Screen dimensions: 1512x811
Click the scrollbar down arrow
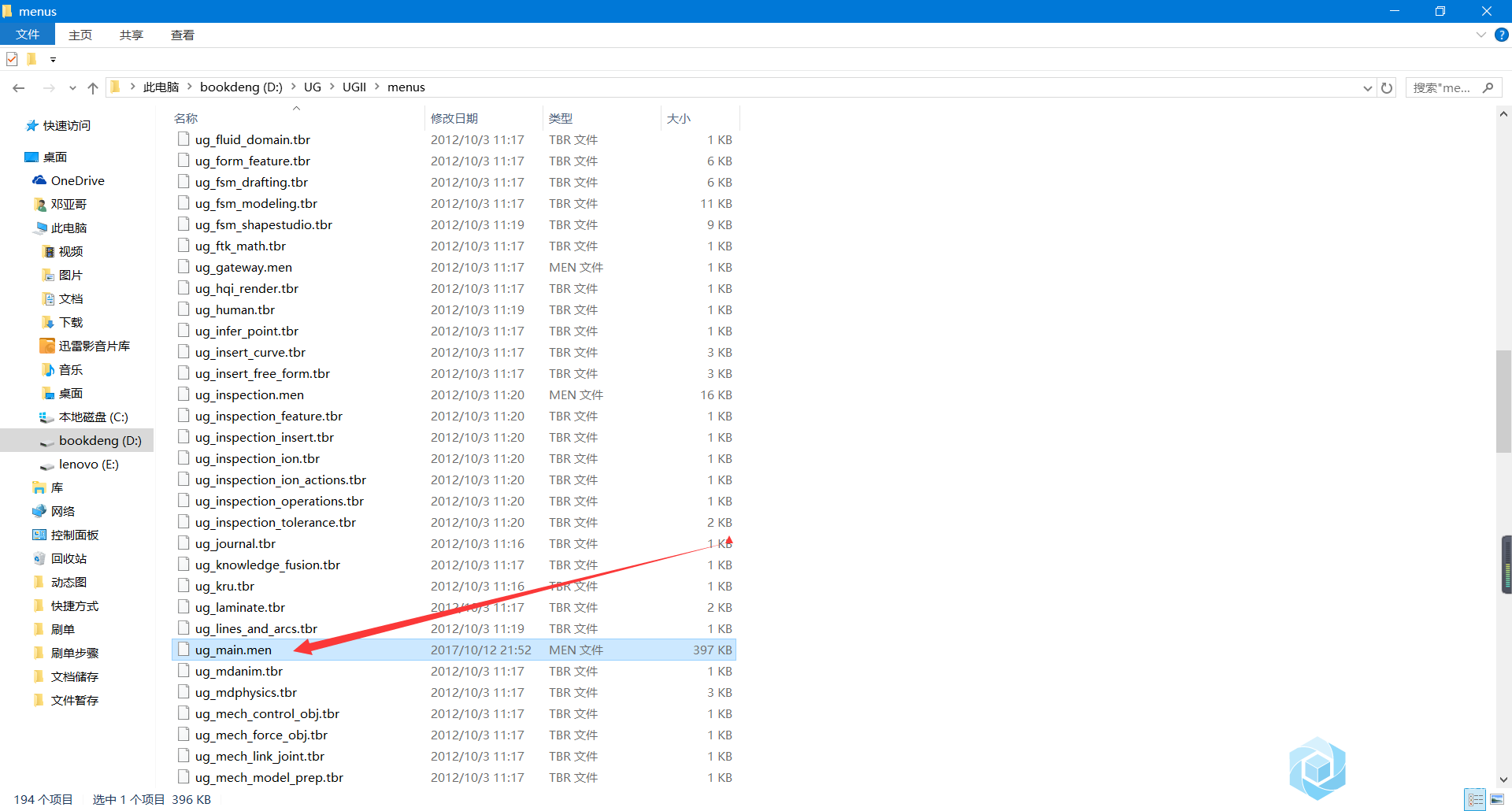pyautogui.click(x=1503, y=780)
